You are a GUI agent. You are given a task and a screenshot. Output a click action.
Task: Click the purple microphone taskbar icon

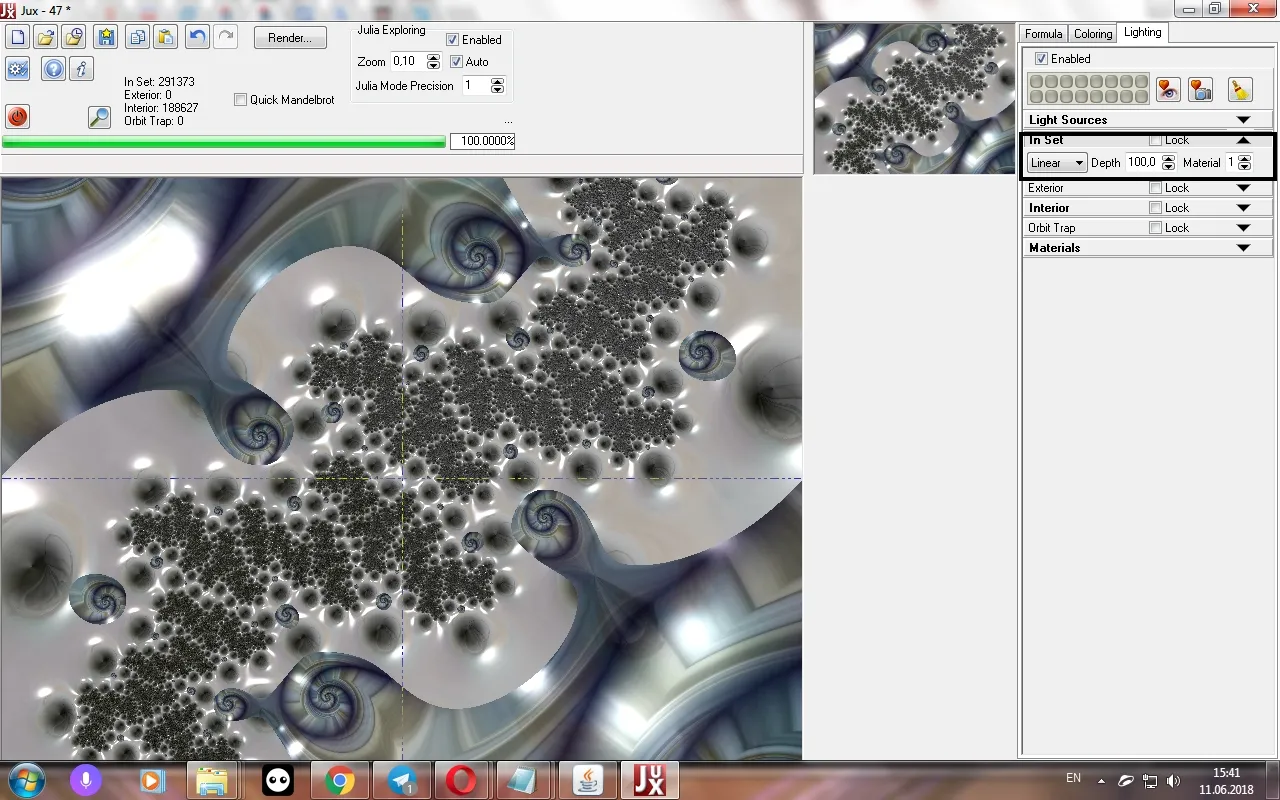tap(86, 780)
